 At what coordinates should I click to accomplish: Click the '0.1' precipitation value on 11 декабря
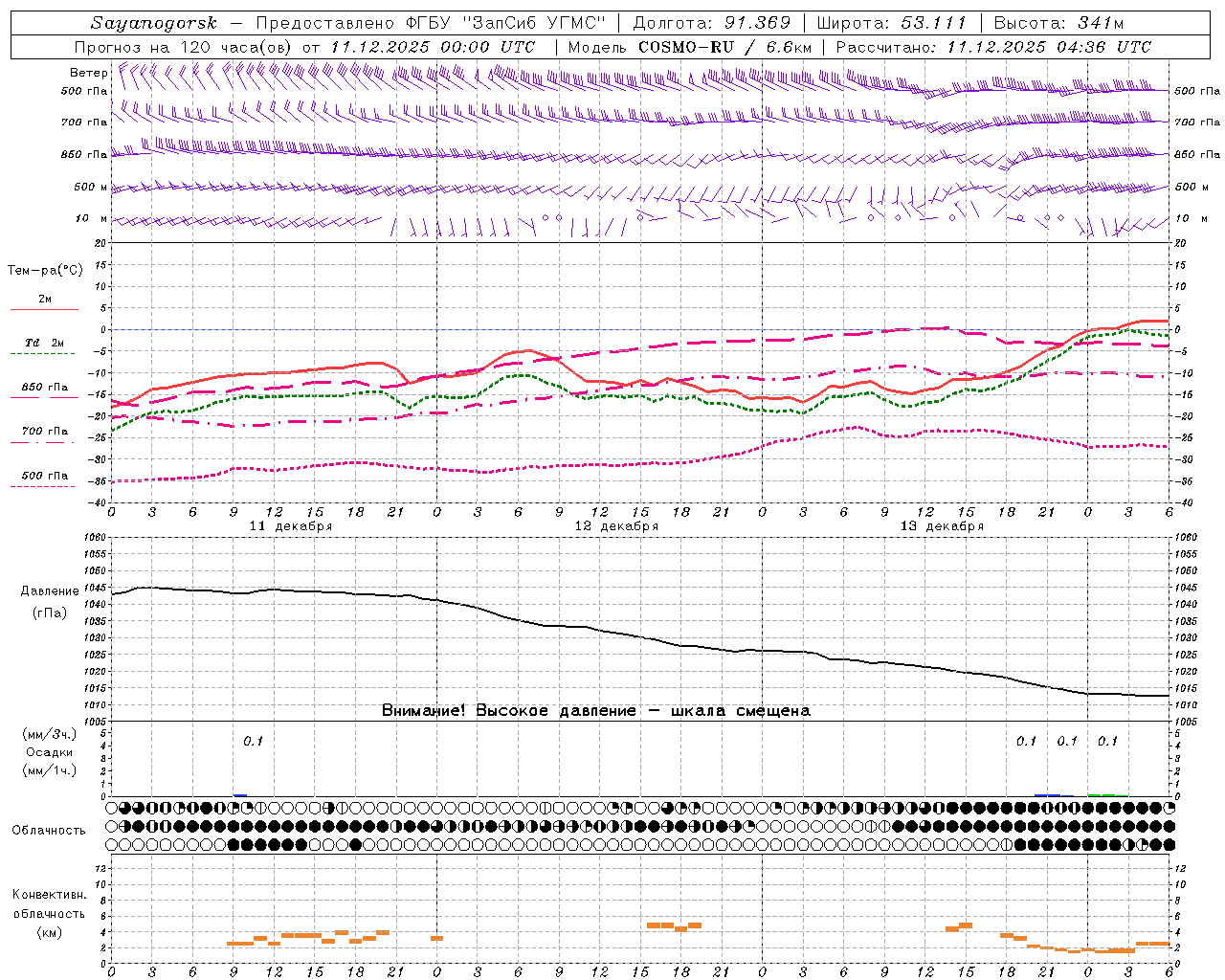pos(253,741)
